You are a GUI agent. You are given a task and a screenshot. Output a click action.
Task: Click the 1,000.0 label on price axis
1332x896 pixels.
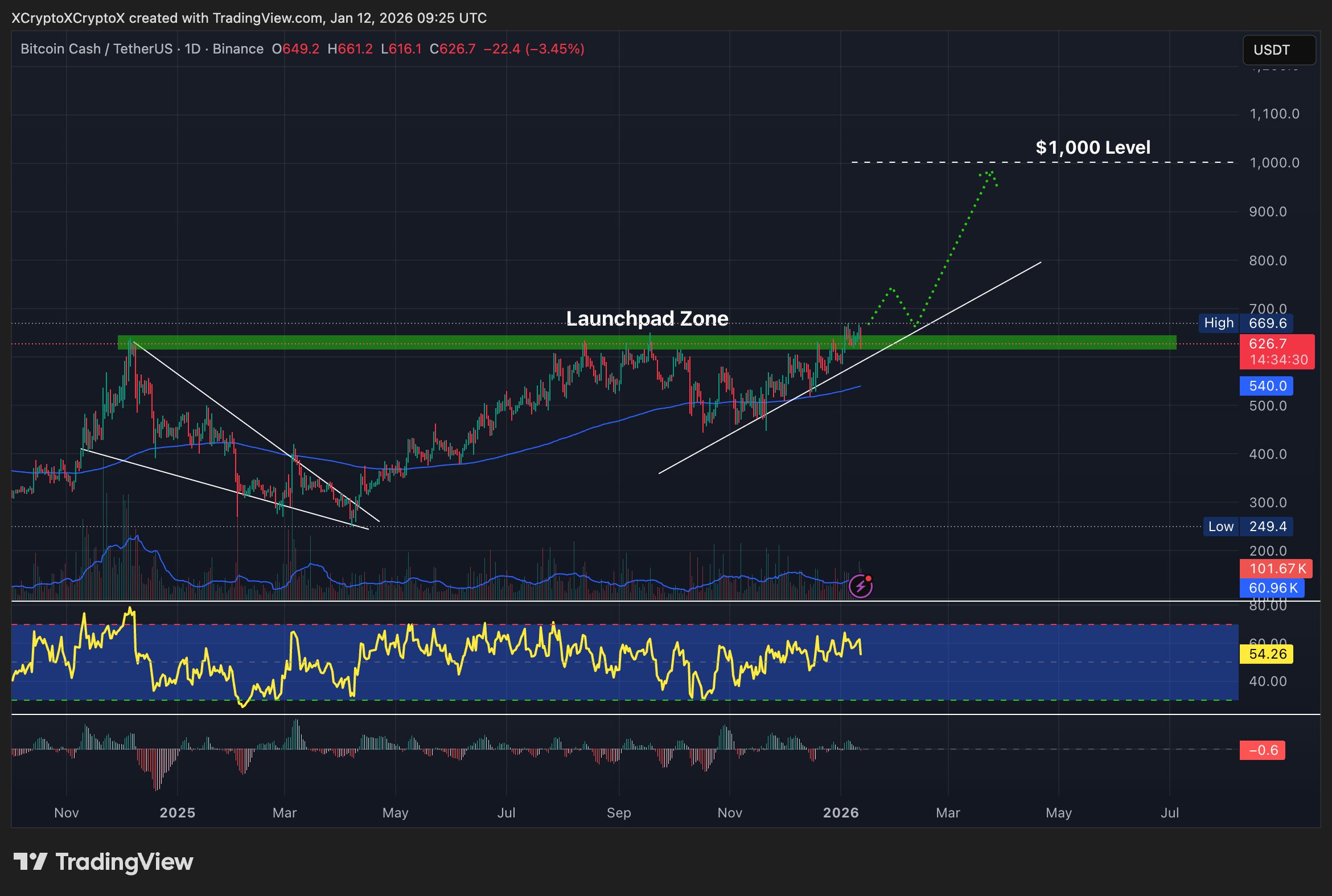(x=1274, y=163)
